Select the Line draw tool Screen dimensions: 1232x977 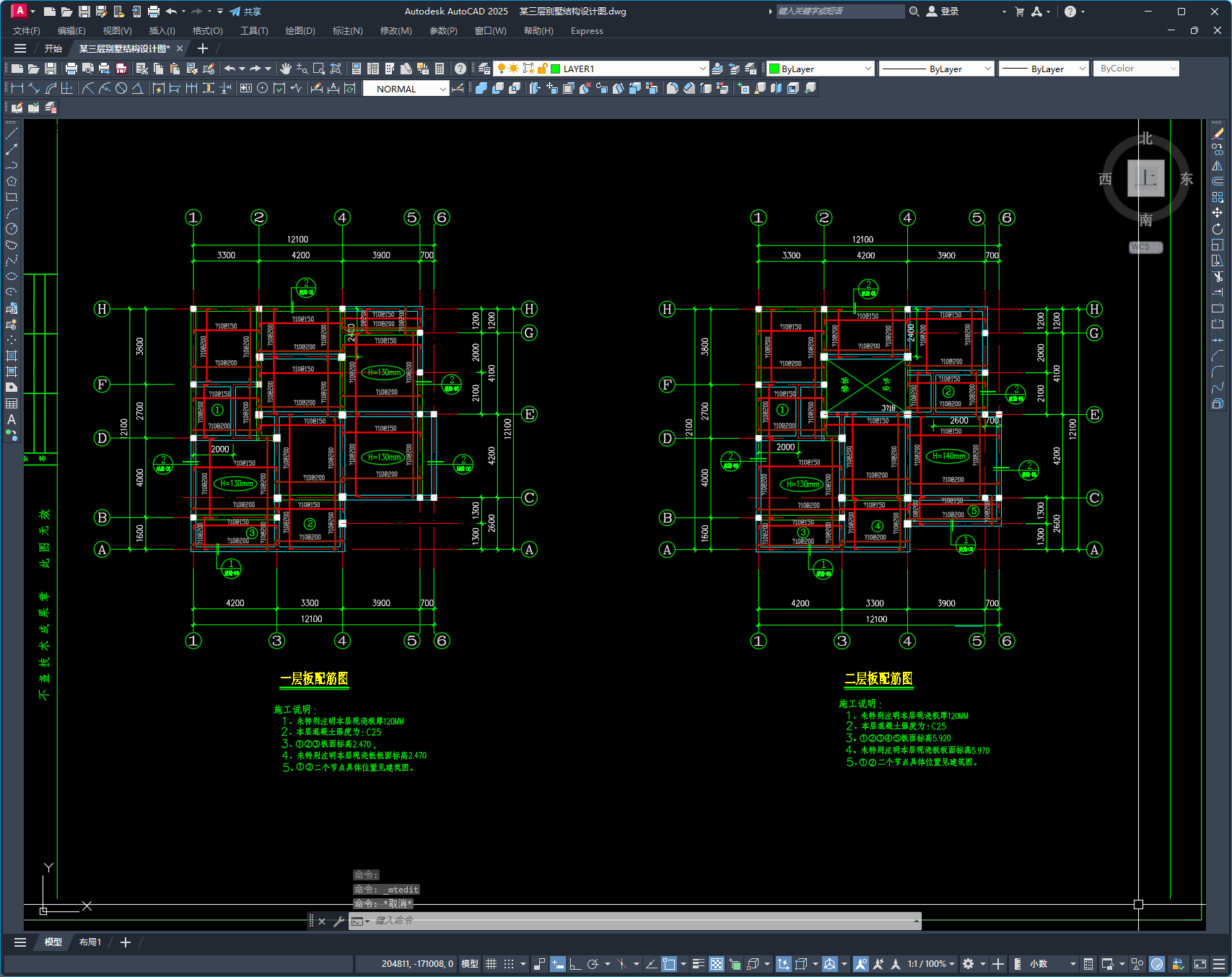(x=12, y=133)
